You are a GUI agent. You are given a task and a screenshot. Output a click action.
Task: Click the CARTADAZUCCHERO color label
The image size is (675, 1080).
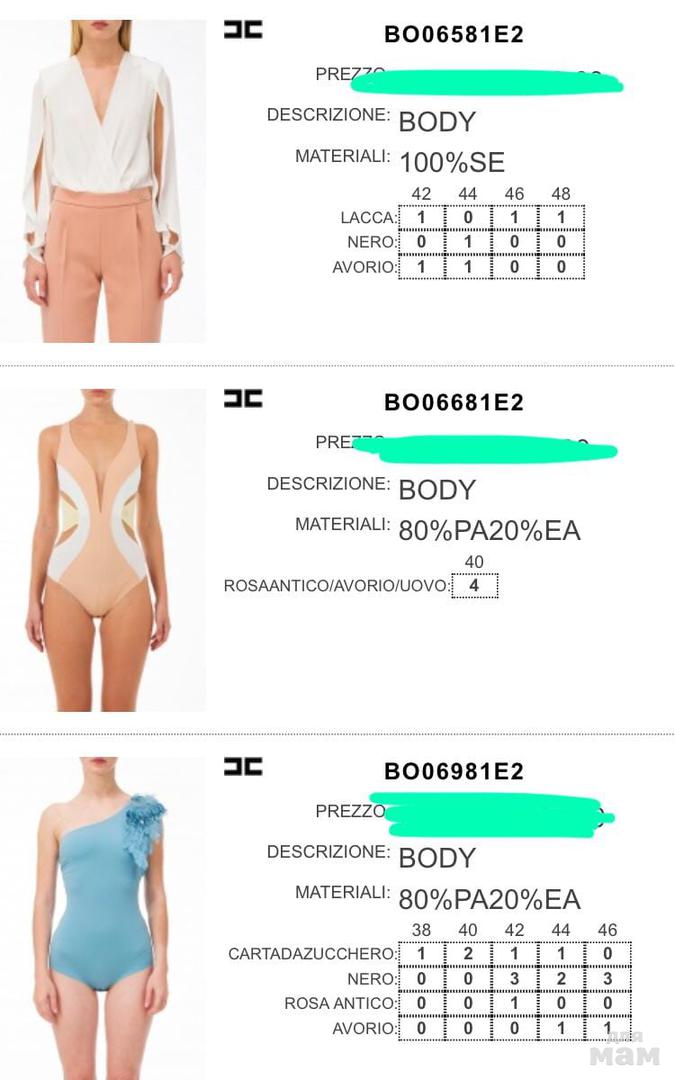[x=312, y=954]
